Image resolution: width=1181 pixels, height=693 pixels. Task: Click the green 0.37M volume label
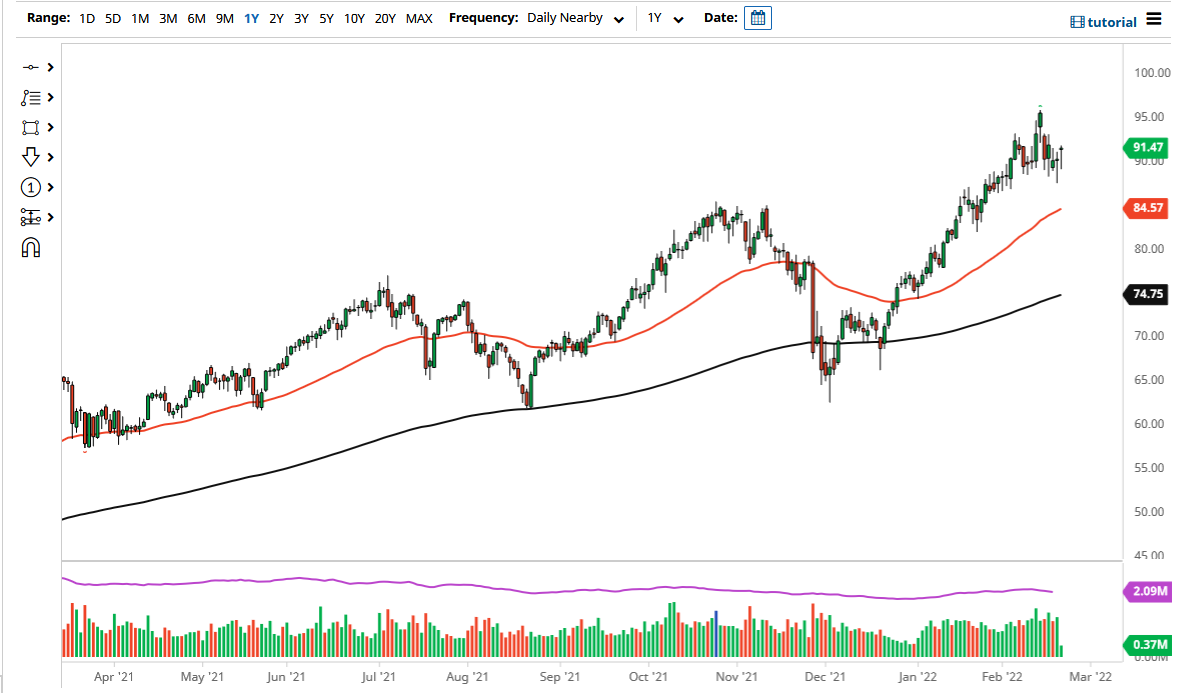coord(1147,644)
